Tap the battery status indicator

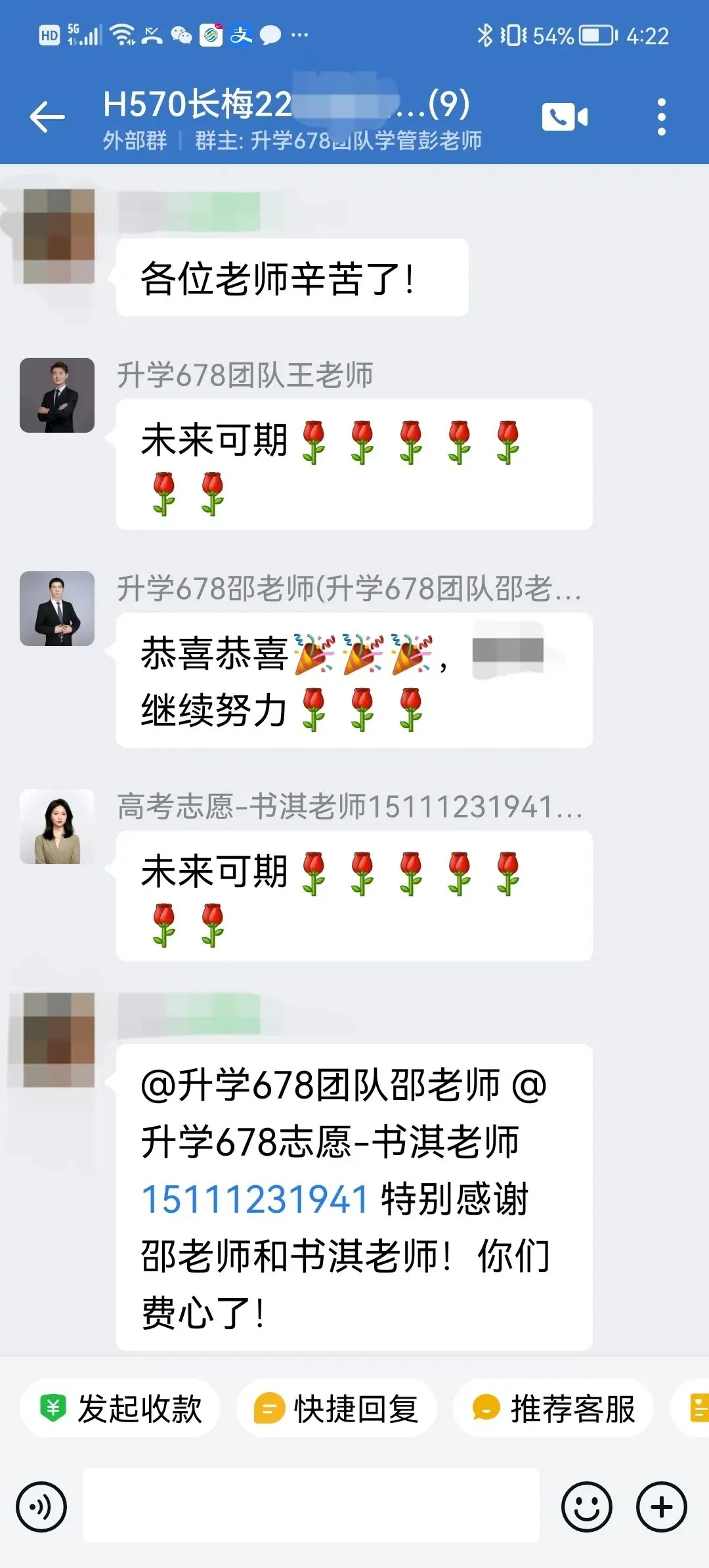(598, 35)
